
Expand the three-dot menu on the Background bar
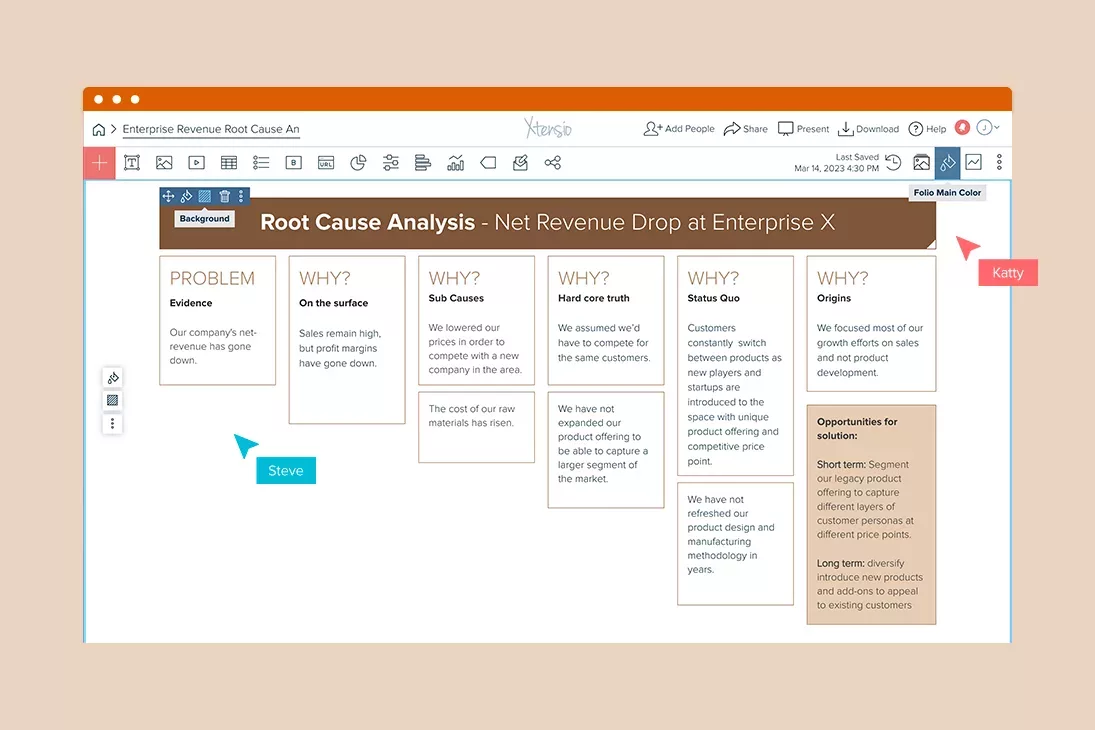(x=240, y=196)
